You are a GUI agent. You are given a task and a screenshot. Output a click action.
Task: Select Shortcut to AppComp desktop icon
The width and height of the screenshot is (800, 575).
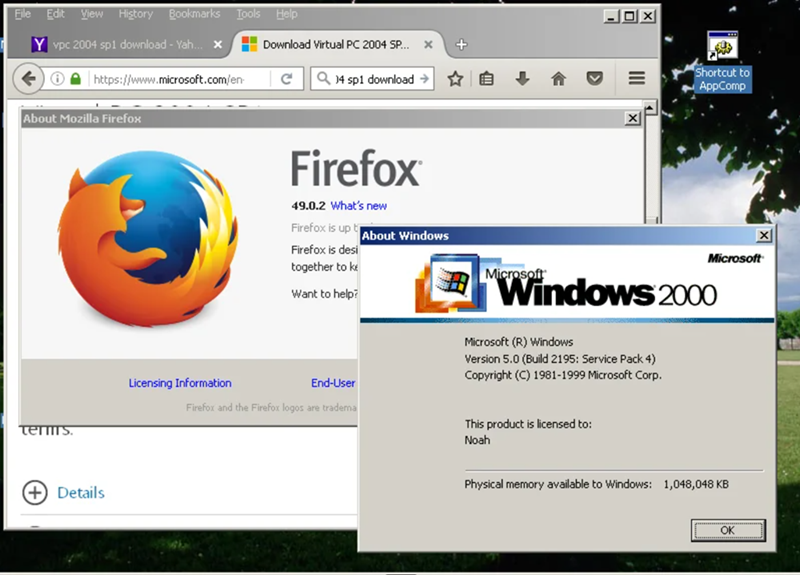point(722,61)
